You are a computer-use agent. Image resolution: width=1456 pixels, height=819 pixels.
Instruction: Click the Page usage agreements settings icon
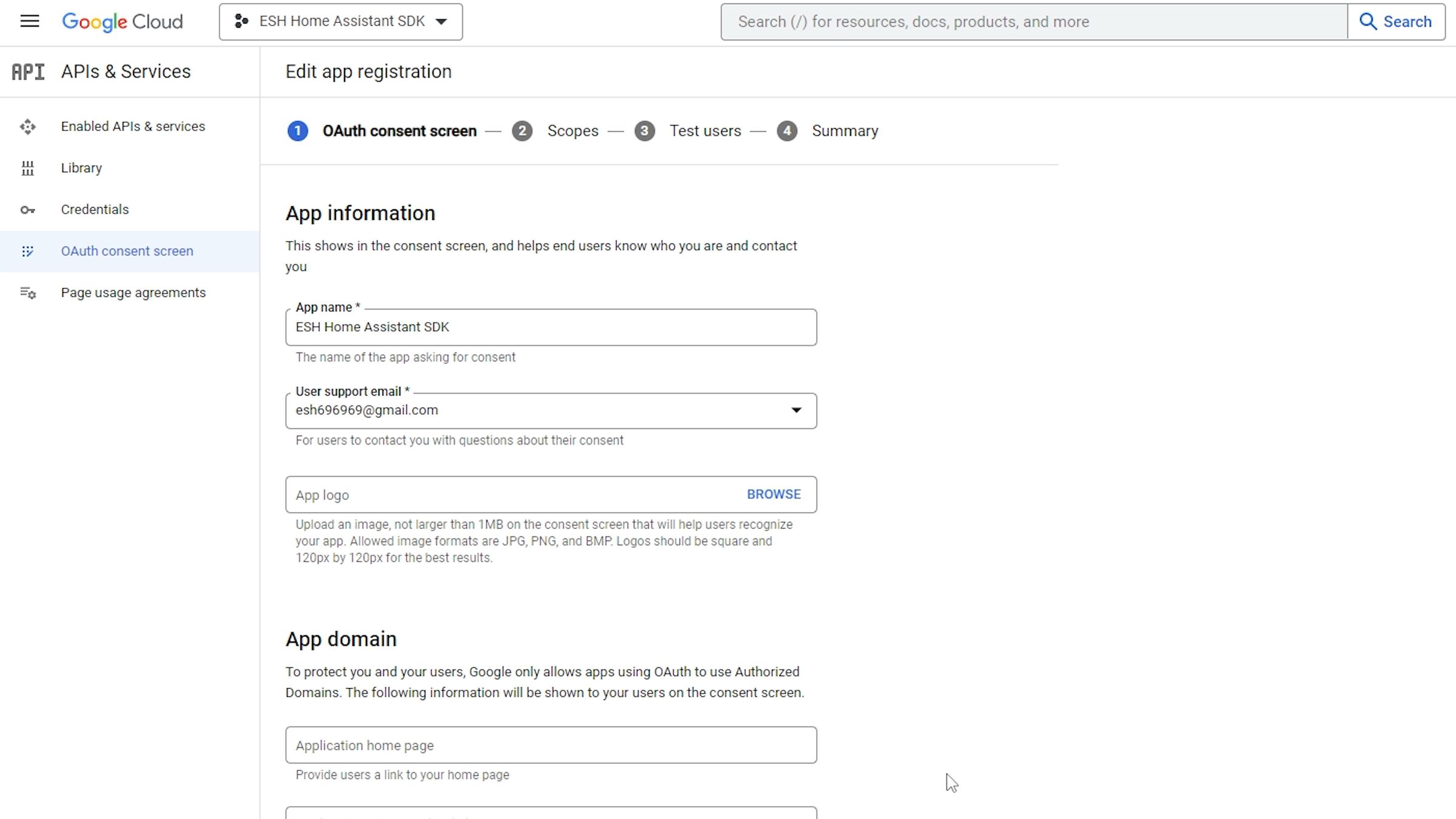pos(27,293)
